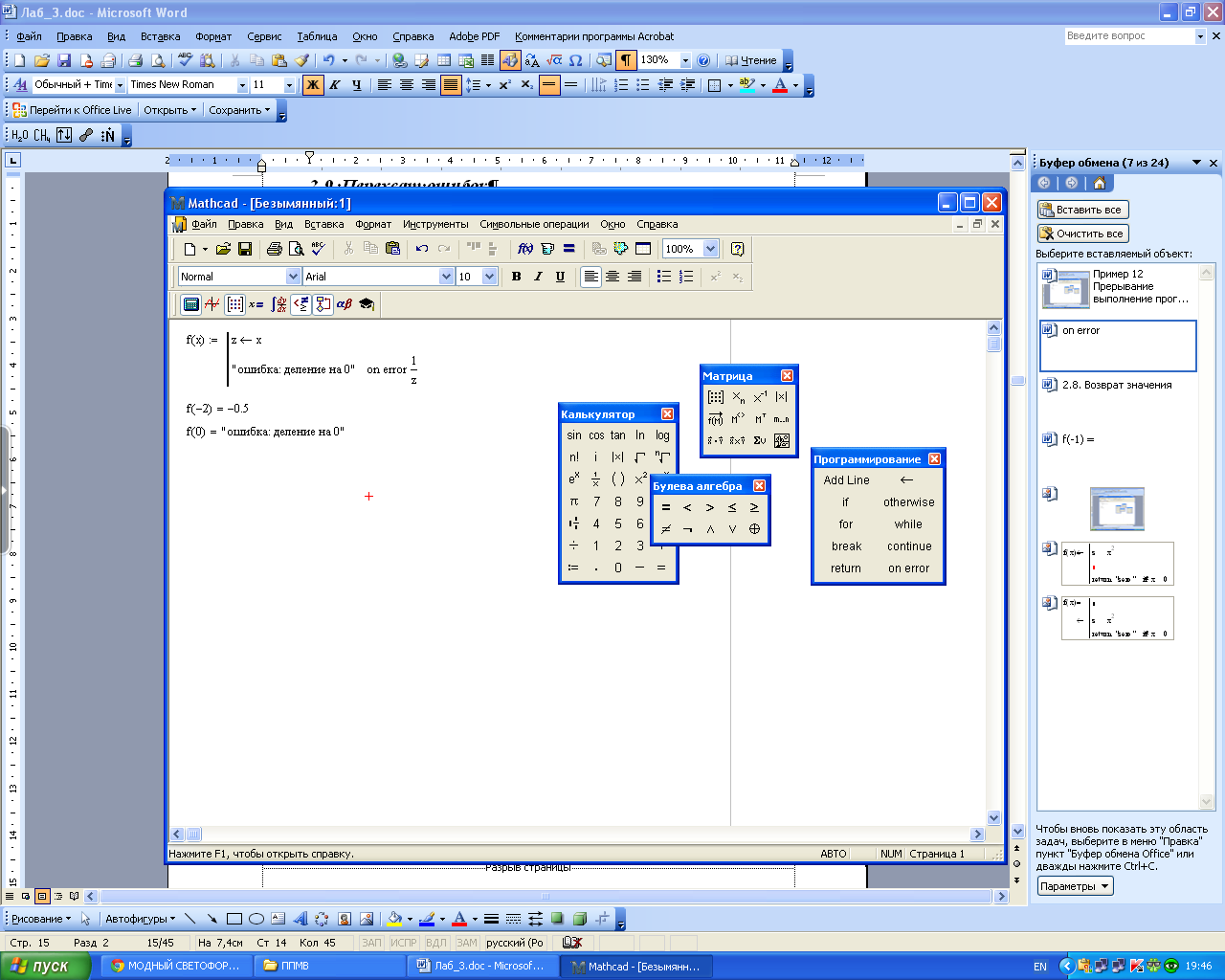Open Mathcad Инструменты menu
The height and width of the screenshot is (980, 1225).
click(x=435, y=224)
